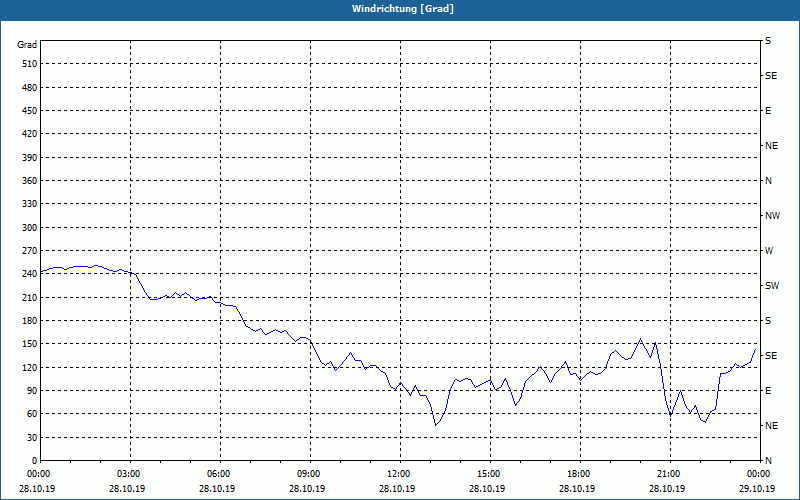Click the 18:00 time axis label
Image resolution: width=800 pixels, height=500 pixels.
(x=579, y=473)
